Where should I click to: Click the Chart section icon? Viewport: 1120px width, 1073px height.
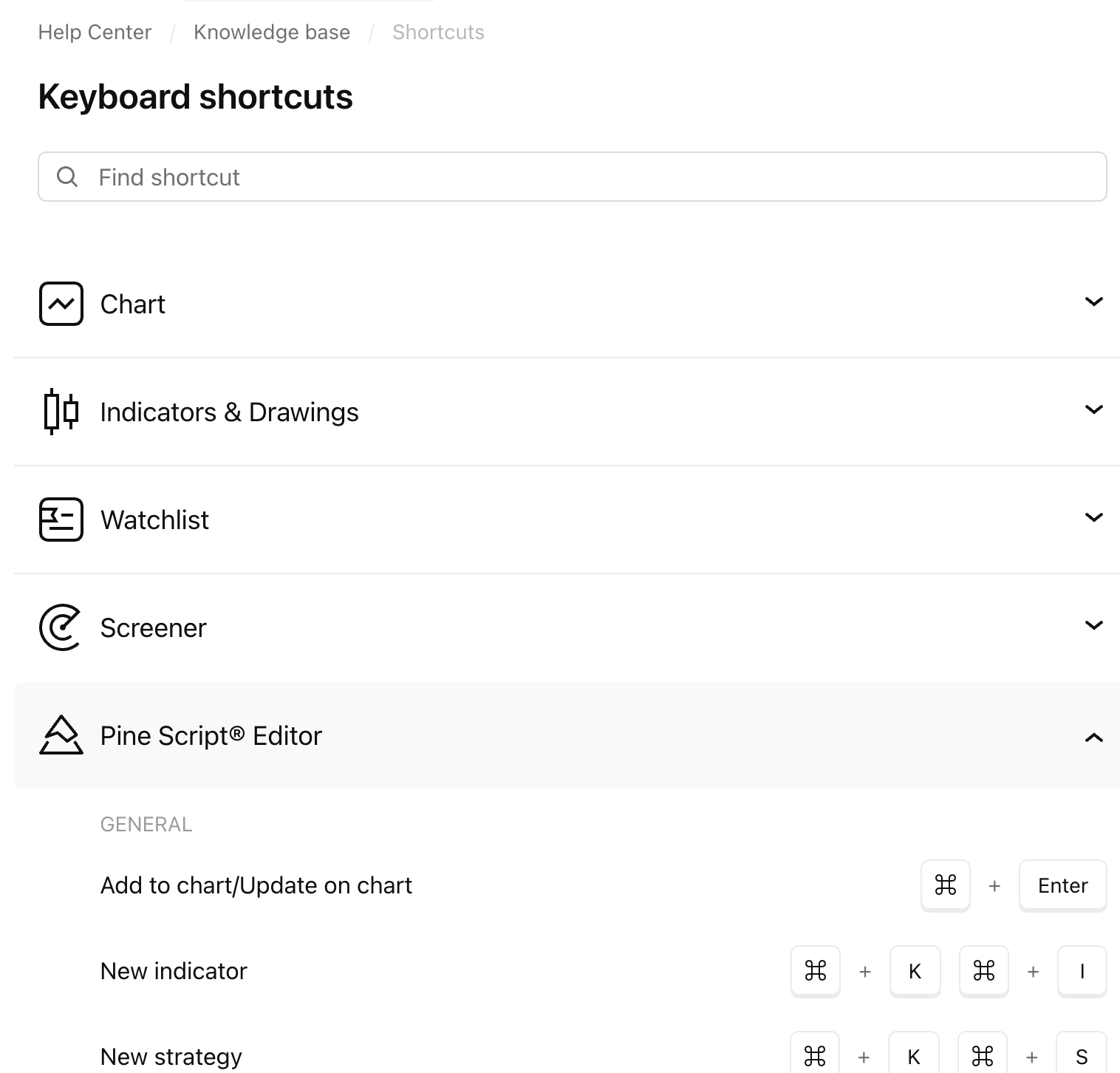(61, 304)
